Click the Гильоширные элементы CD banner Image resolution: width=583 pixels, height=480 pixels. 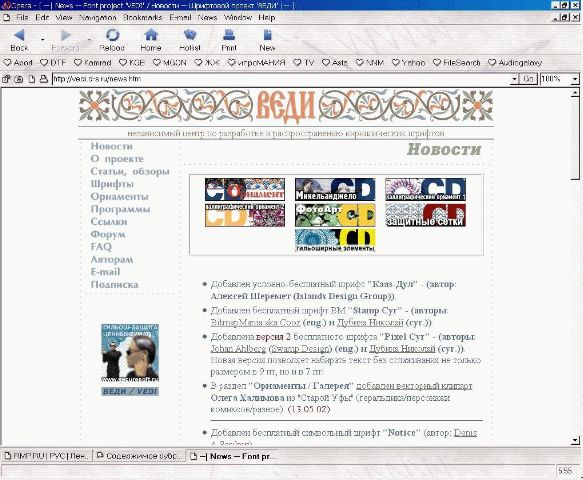(x=335, y=241)
